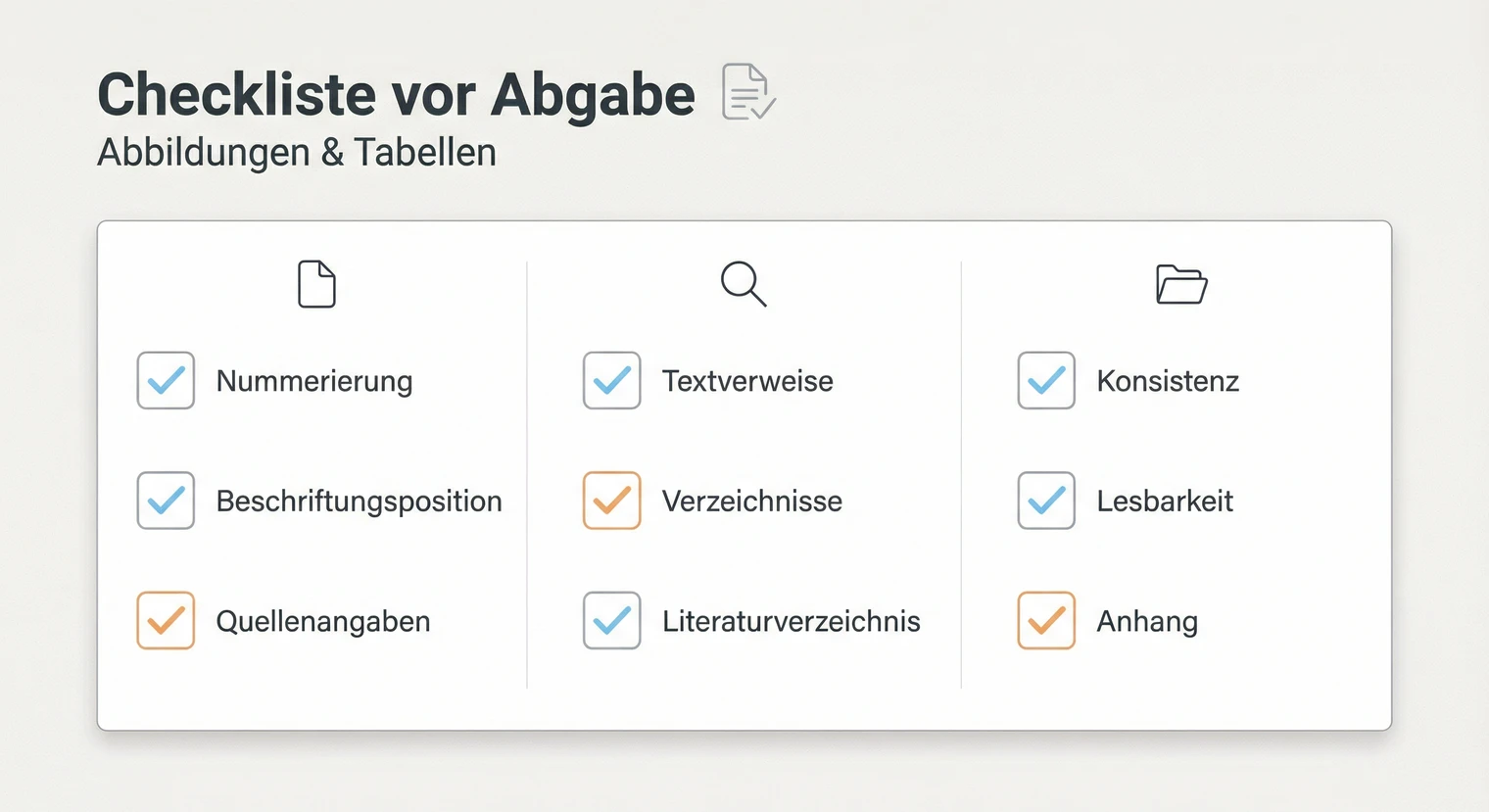Toggle the orange Anhang checkbox
This screenshot has width=1489, height=812.
tap(1045, 620)
